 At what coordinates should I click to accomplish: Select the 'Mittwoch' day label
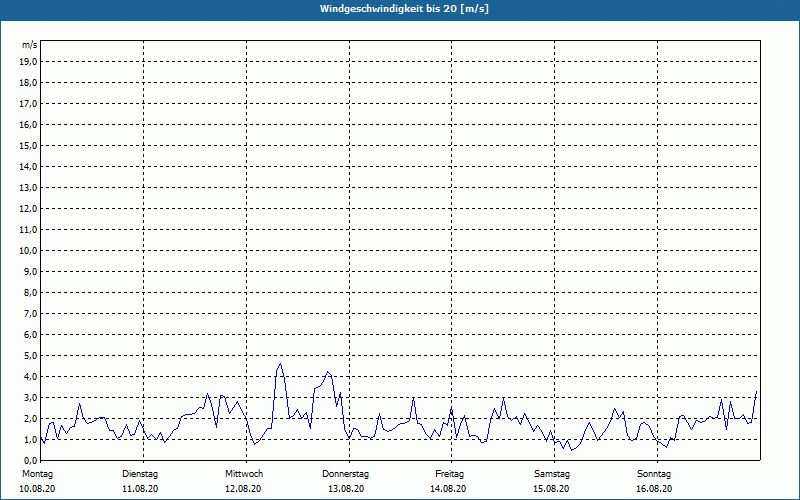click(x=244, y=473)
